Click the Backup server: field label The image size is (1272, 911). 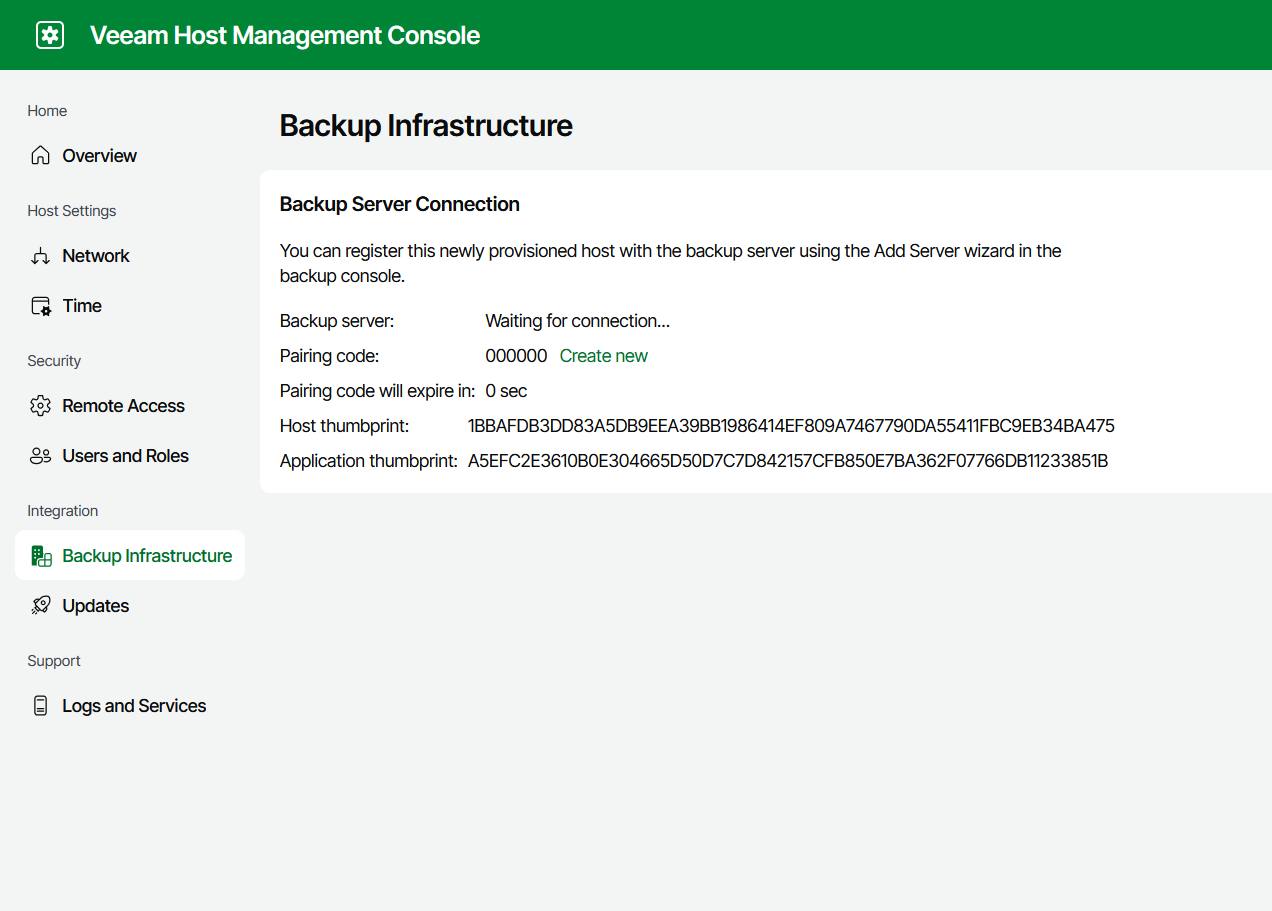pyautogui.click(x=337, y=321)
